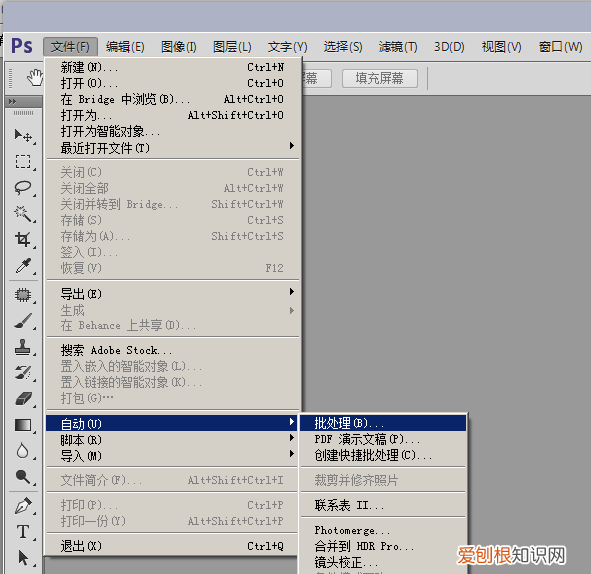Open the 窗口(W) menu
The width and height of the screenshot is (591, 574).
[560, 47]
